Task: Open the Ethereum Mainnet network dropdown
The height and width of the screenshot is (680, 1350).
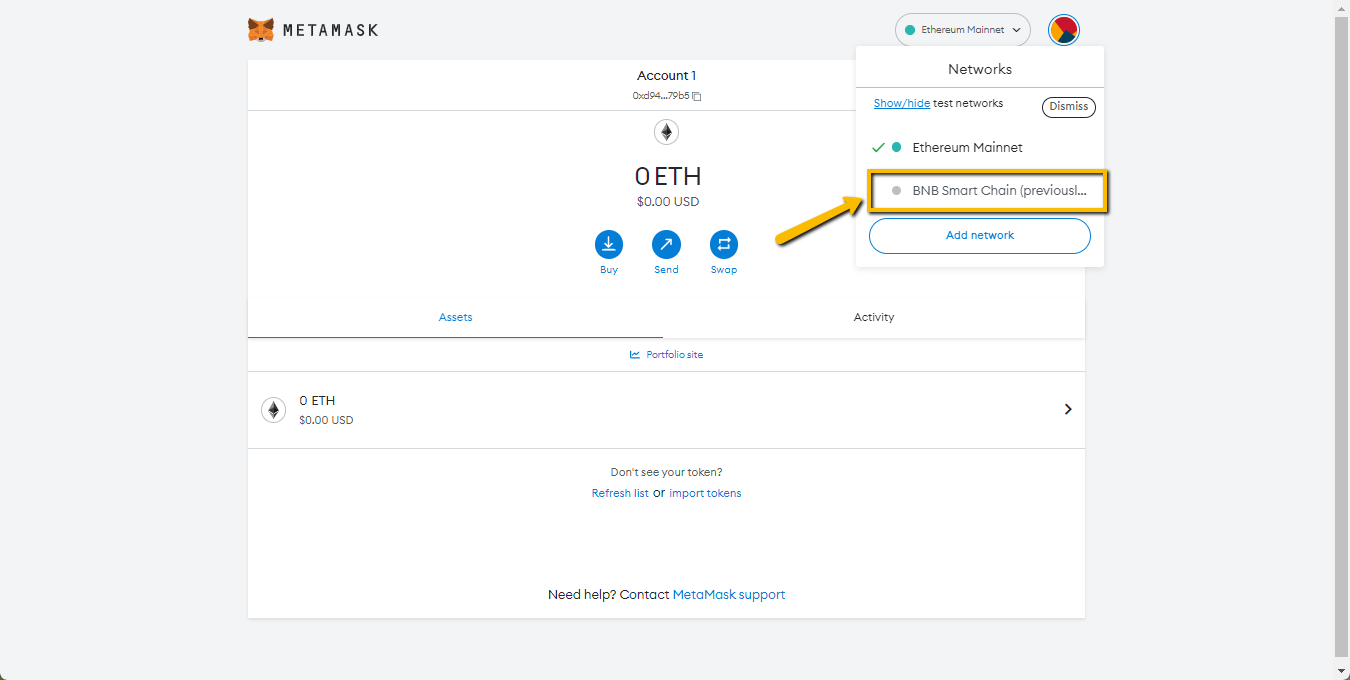Action: [x=963, y=30]
